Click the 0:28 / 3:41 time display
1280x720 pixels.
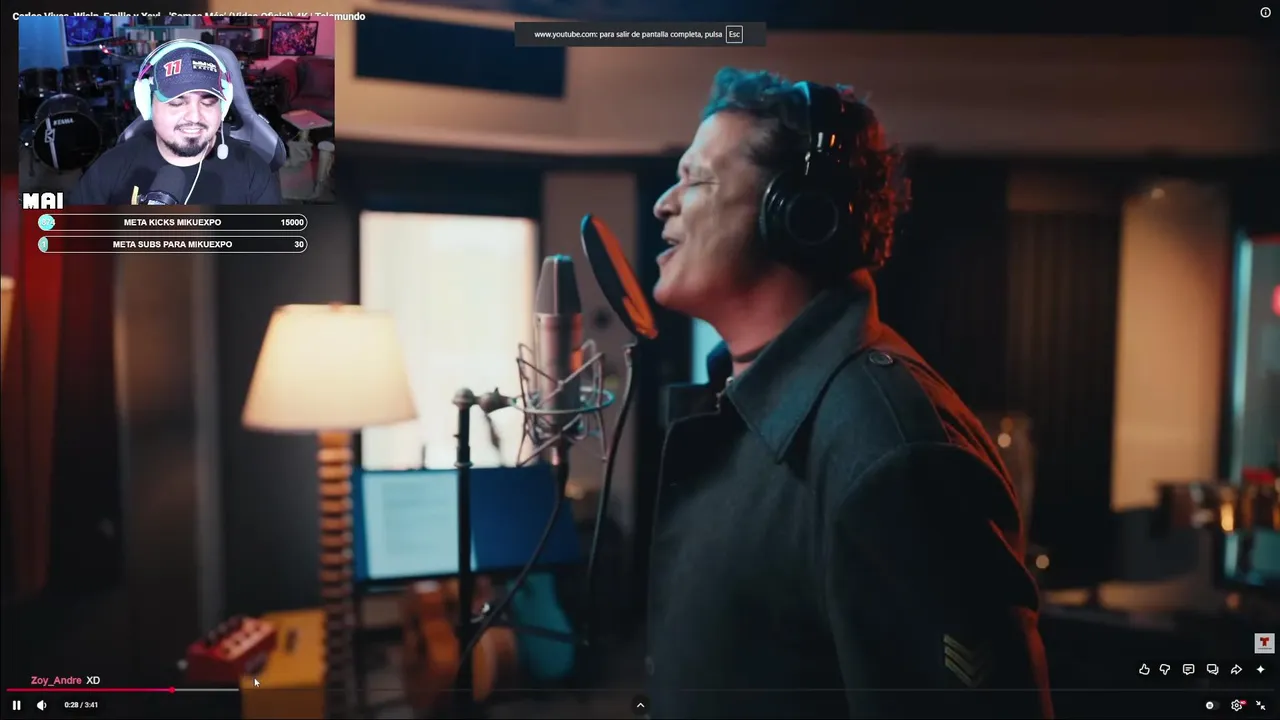pos(81,705)
